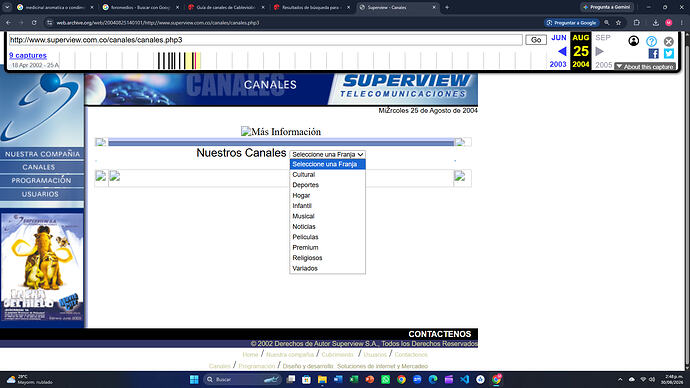Open Chrome downloads icon
The width and height of the screenshot is (690, 388).
tap(655, 22)
